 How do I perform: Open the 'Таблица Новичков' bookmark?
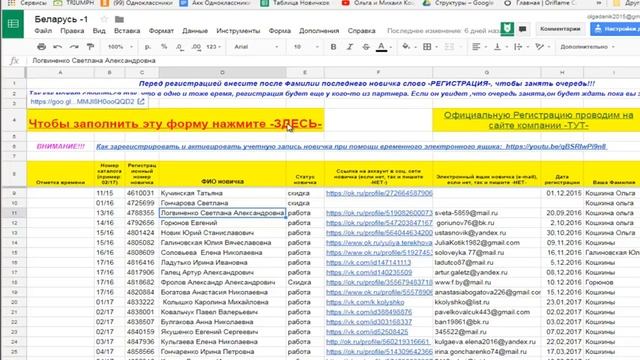[296, 3]
